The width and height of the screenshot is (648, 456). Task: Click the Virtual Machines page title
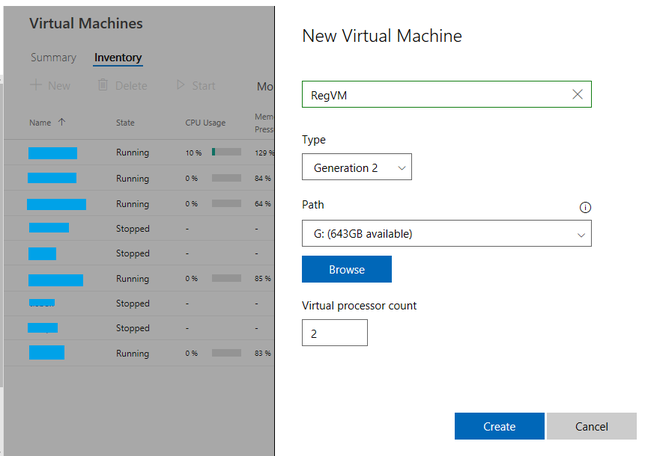point(86,24)
